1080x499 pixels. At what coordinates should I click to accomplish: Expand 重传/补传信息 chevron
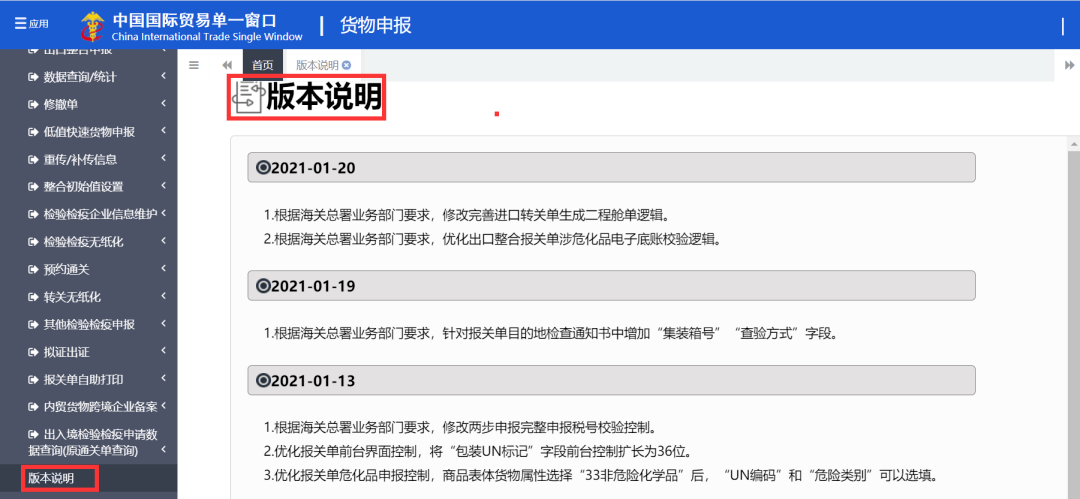point(163,158)
